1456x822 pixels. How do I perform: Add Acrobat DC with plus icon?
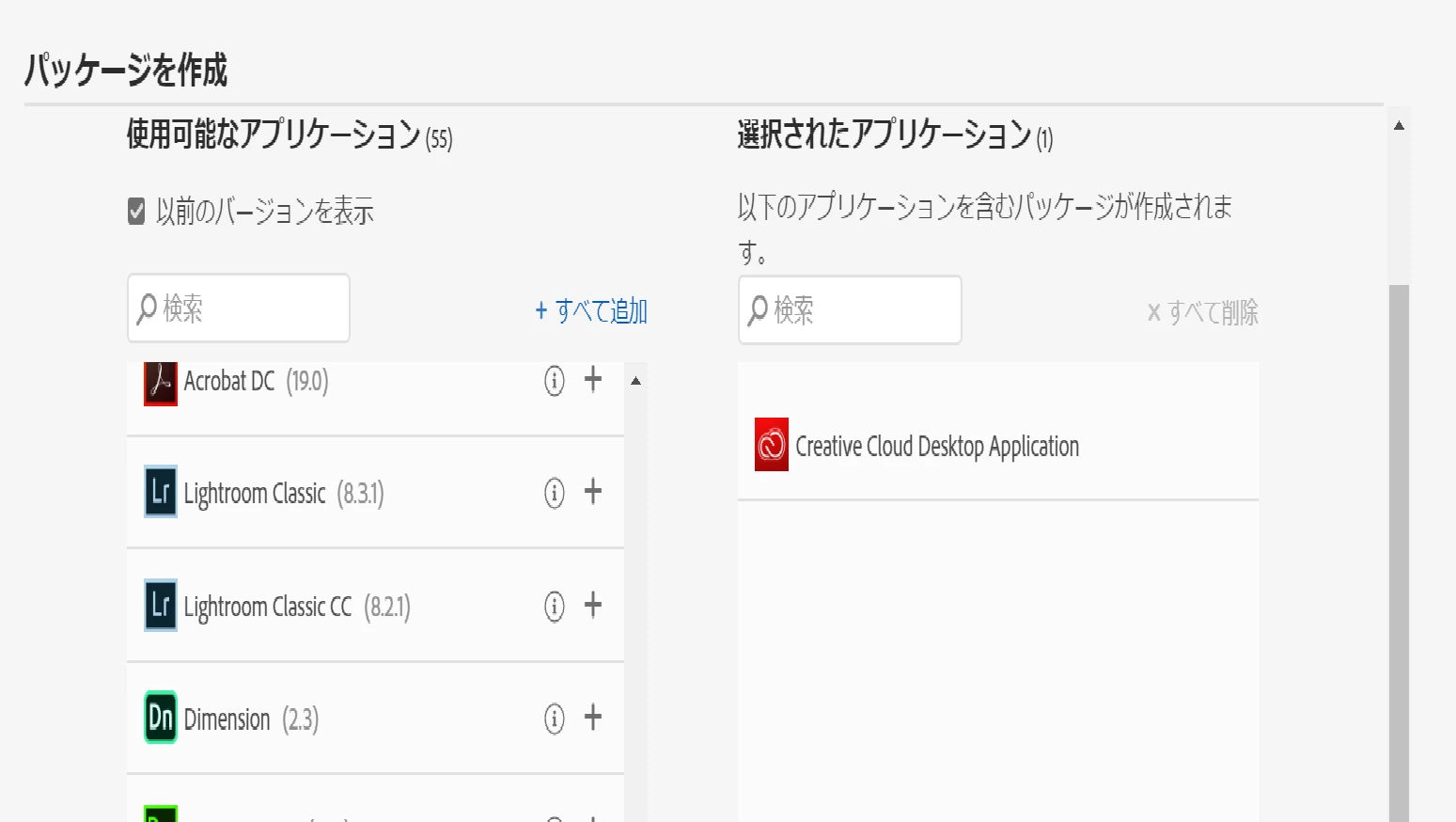593,379
